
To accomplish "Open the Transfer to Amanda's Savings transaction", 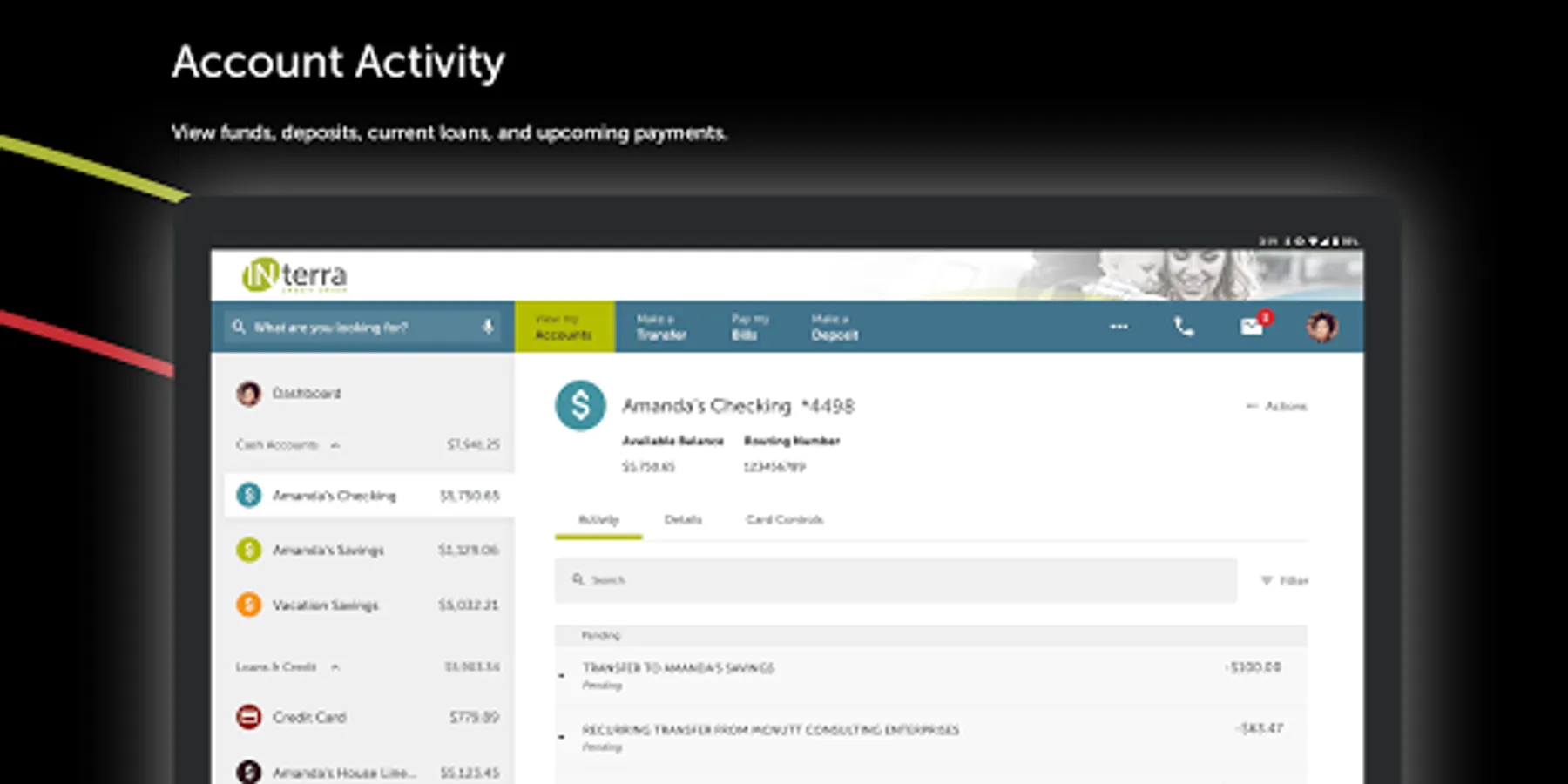I will (930, 675).
